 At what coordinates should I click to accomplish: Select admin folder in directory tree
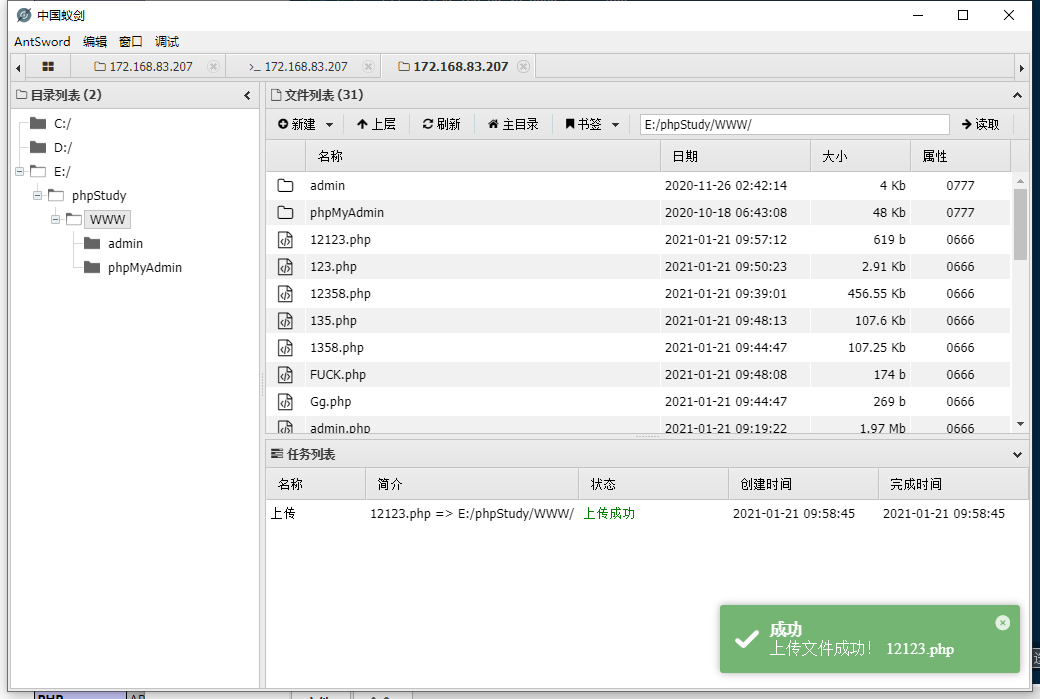click(125, 243)
